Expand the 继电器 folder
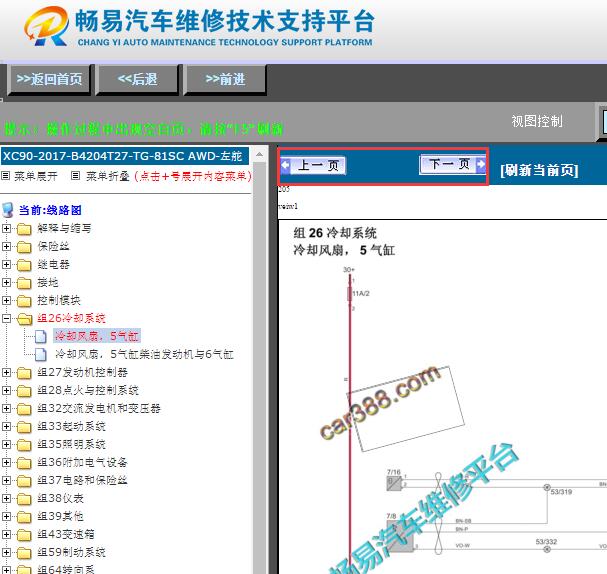 point(6,264)
